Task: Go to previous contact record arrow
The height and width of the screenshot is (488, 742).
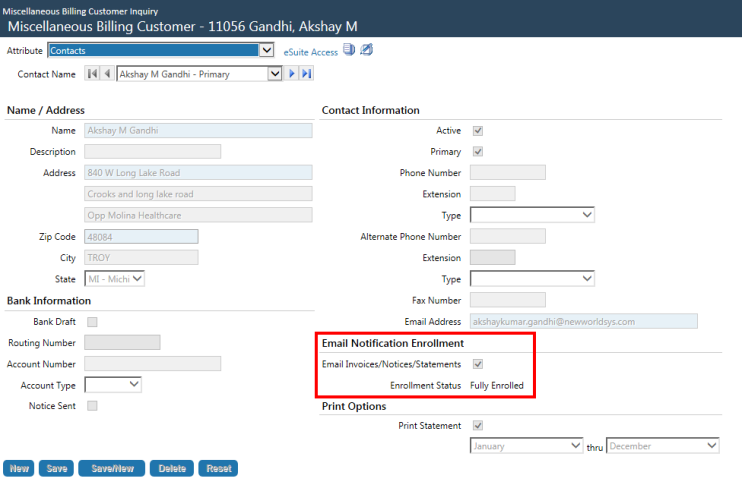Action: click(108, 74)
